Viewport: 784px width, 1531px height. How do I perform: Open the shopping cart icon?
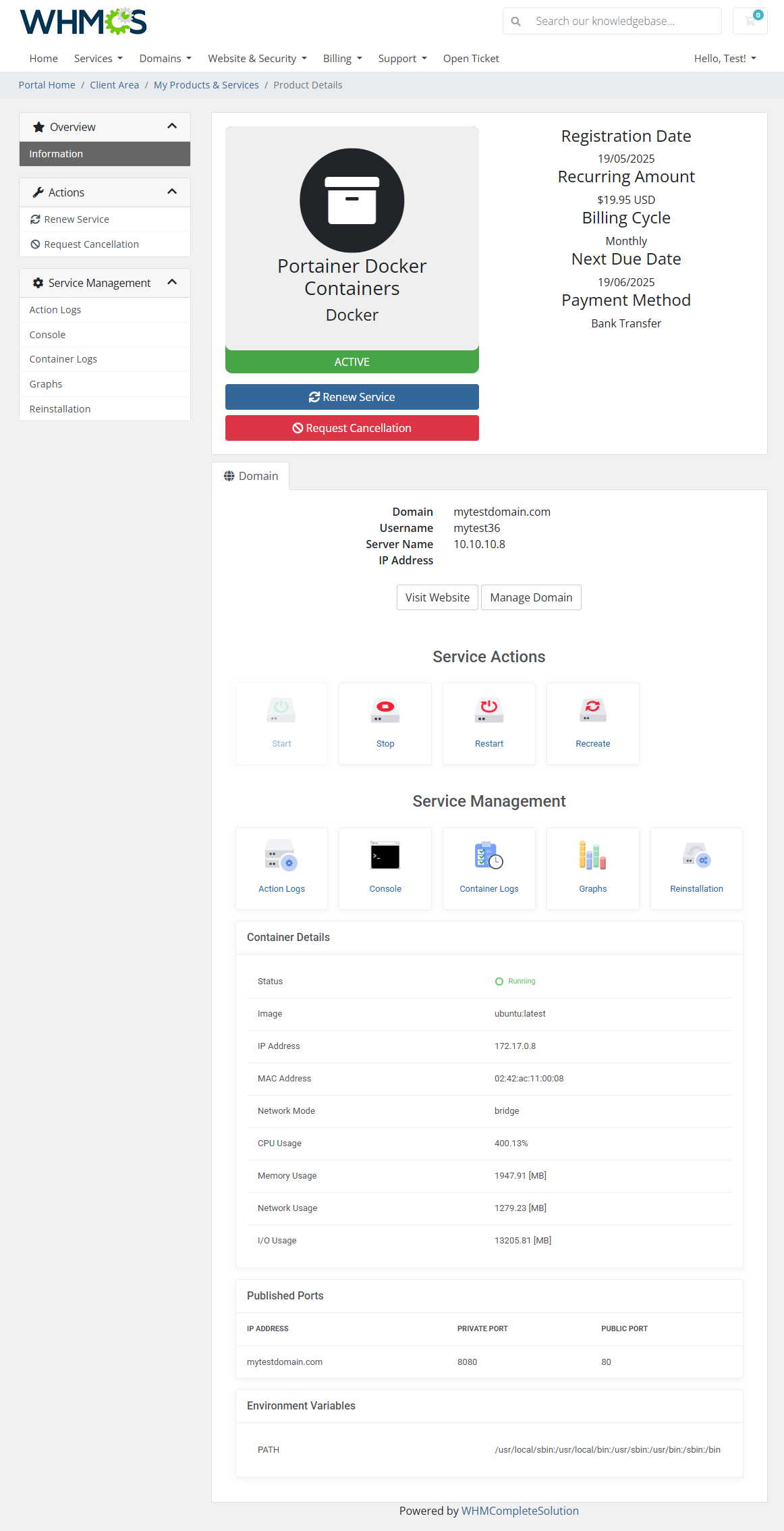tap(750, 21)
